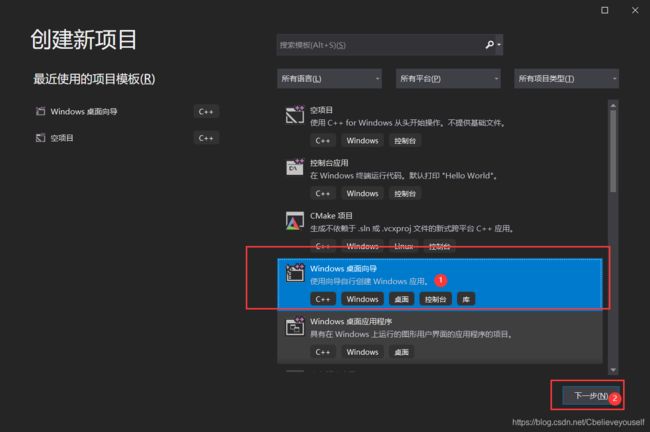Select the 空项目 template icon
650x432 pixels.
(x=295, y=115)
